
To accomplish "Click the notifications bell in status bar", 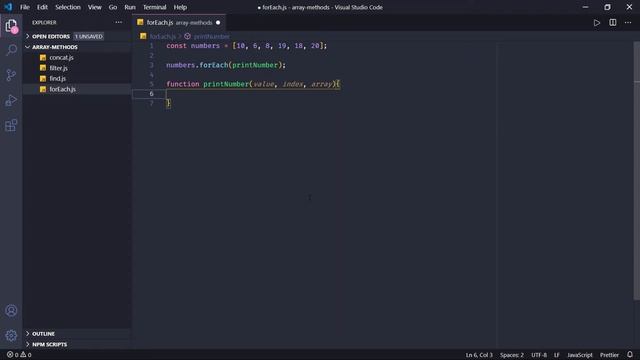I will 630,355.
